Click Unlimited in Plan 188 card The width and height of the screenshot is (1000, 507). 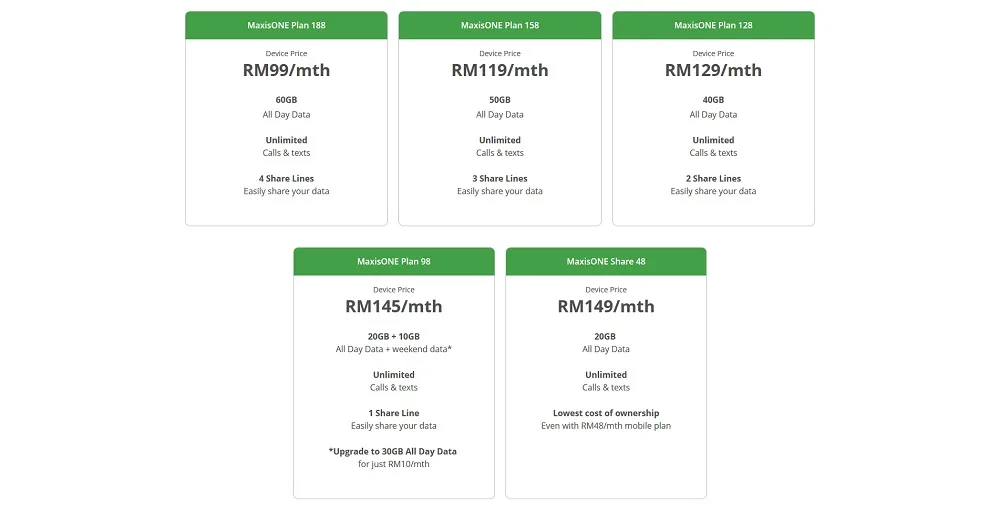point(286,140)
